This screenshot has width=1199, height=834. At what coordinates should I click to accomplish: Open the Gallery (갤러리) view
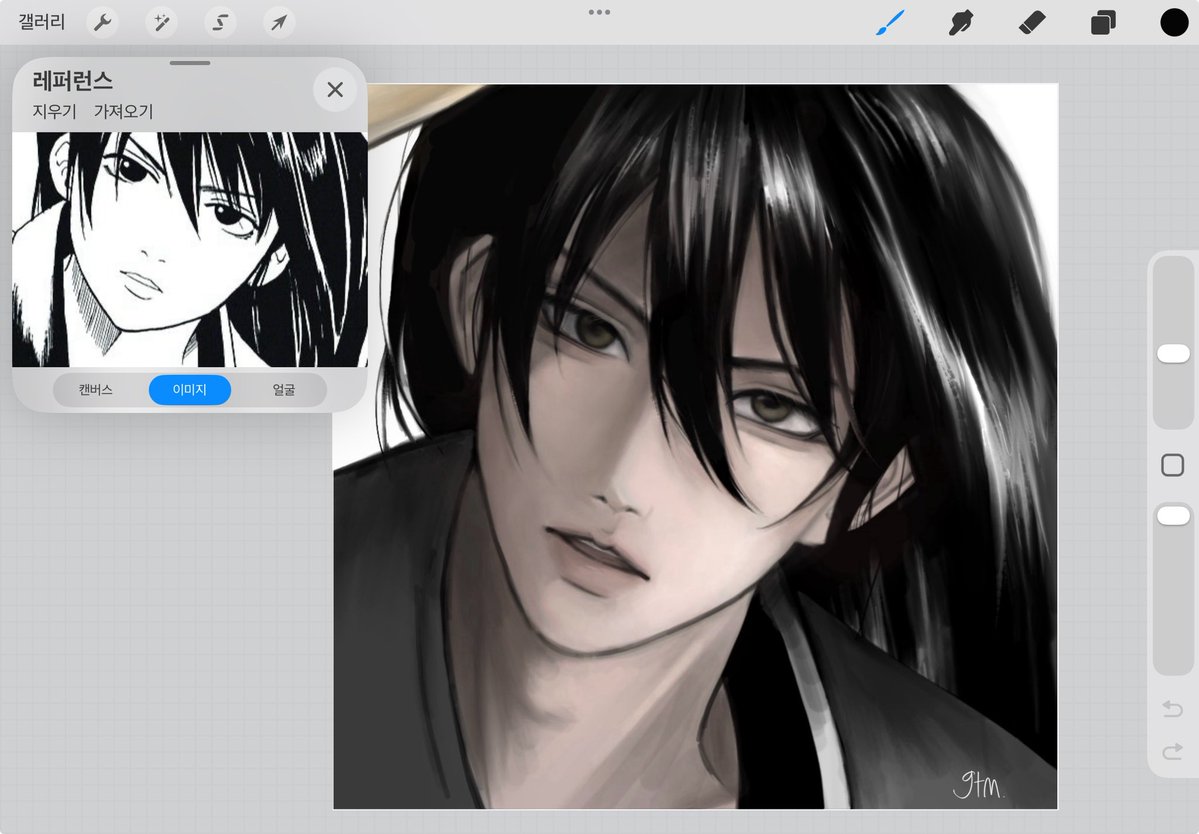[x=41, y=22]
